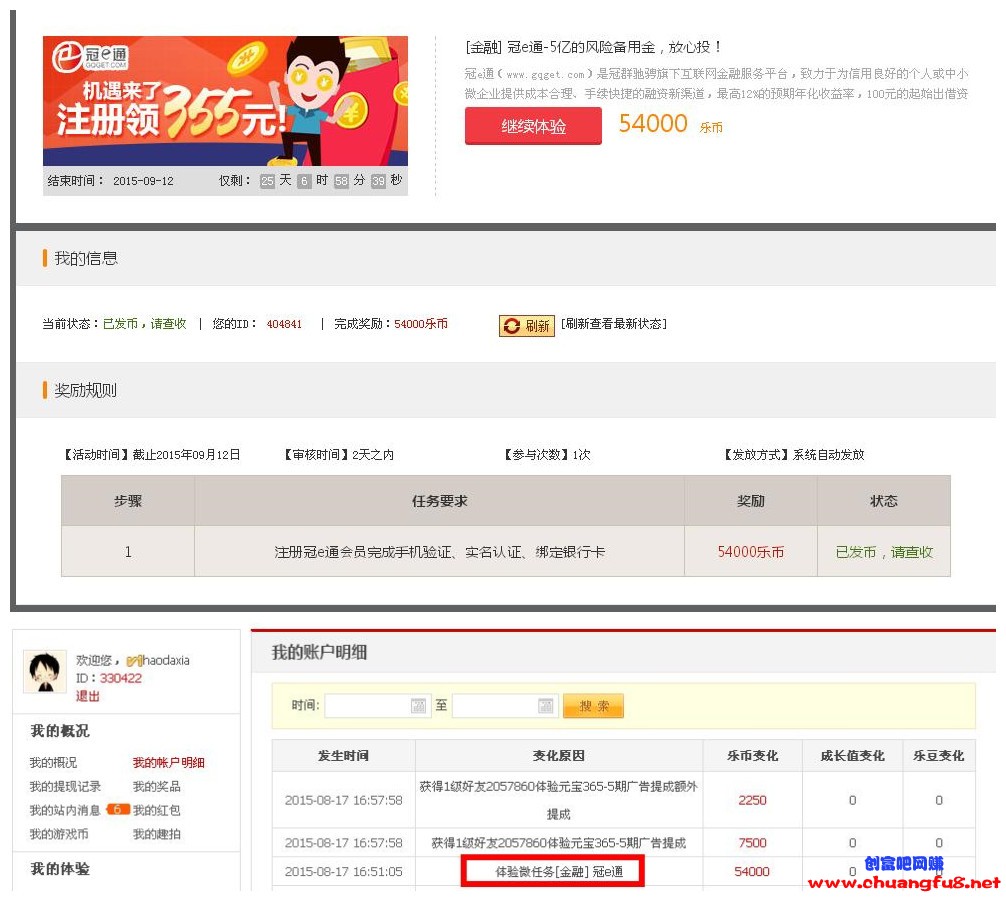Click the 当前状态 value 已发币，请查收
Viewport: 1006px width, 901px height.
145,324
